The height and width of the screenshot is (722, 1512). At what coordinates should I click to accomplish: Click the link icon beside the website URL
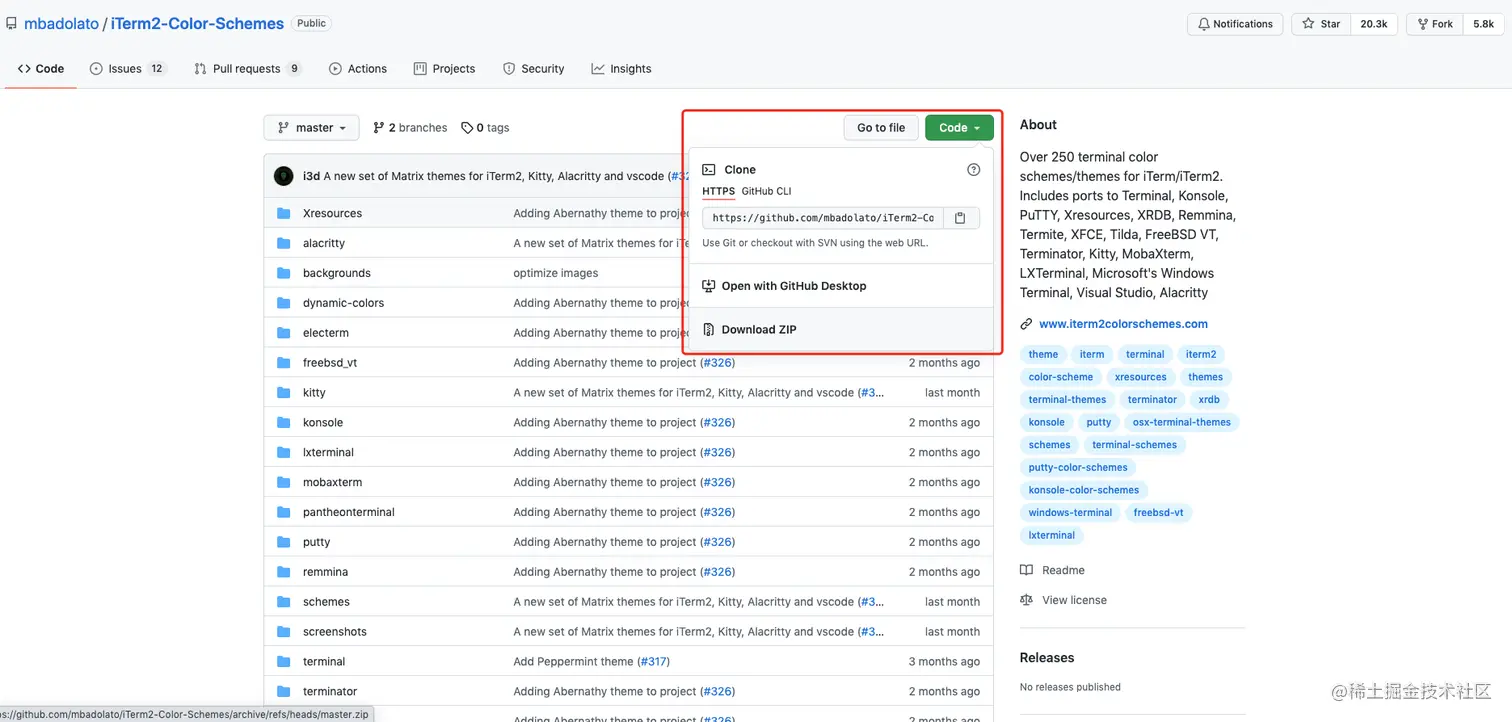(1026, 324)
